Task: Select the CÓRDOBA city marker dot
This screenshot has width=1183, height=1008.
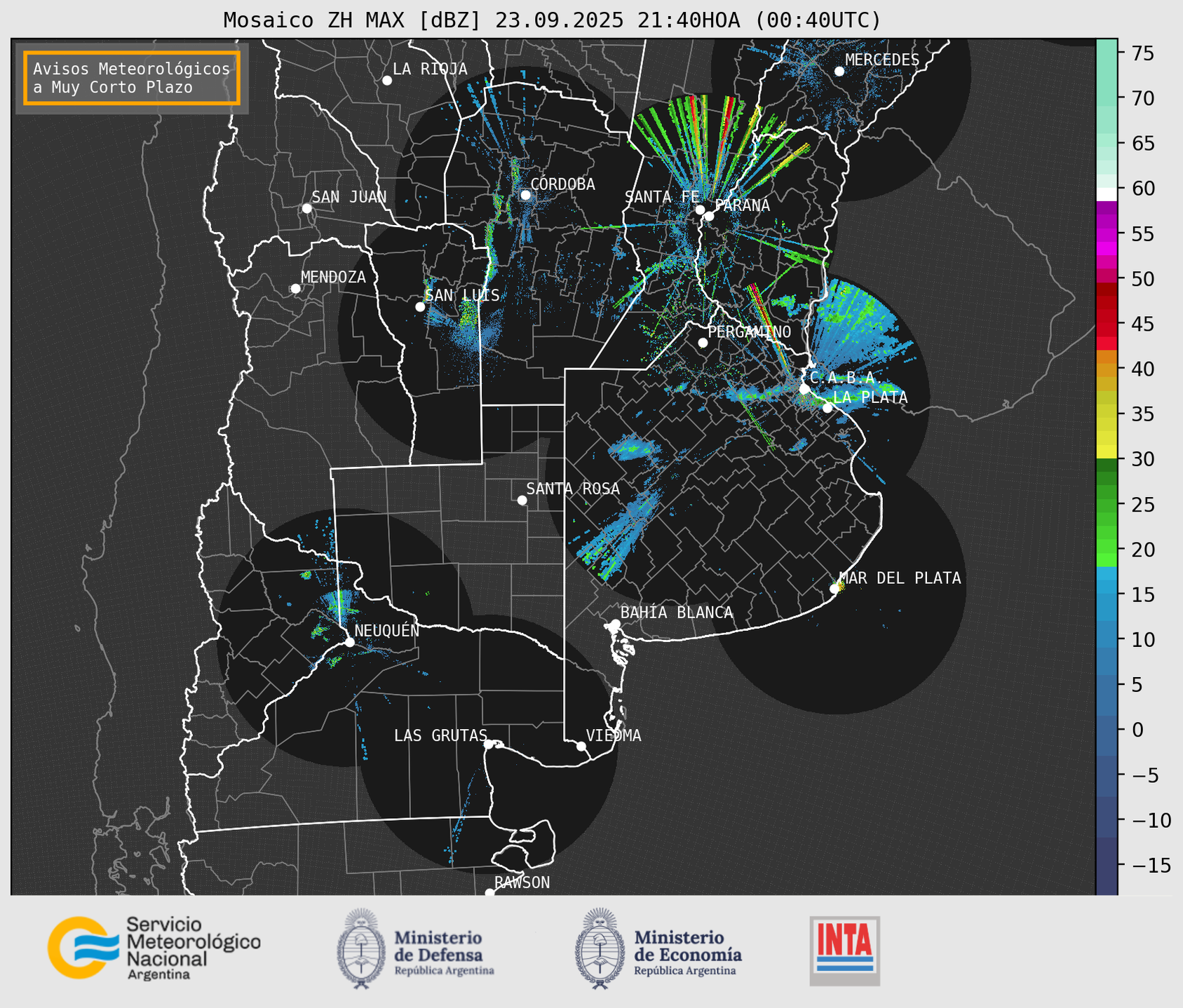Action: [525, 195]
